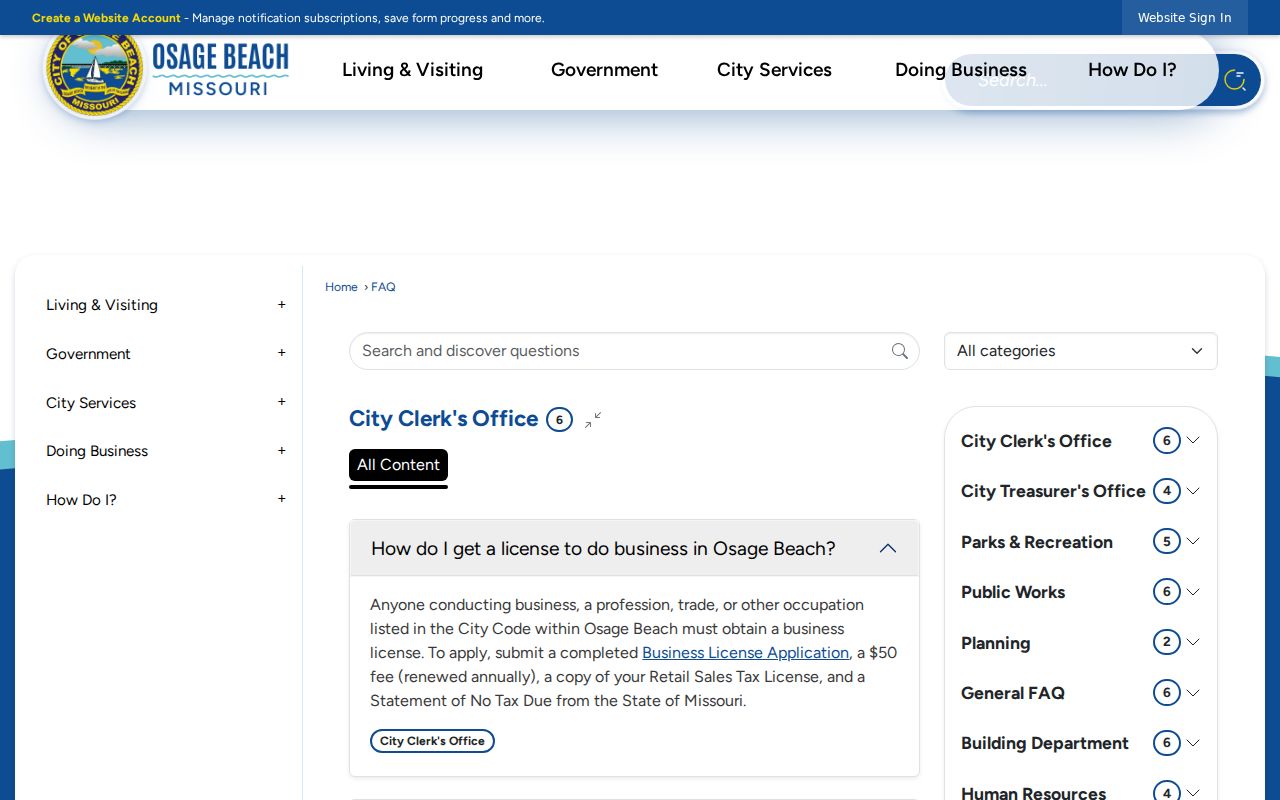The width and height of the screenshot is (1280, 800).
Task: Click Parks & Recreation category label
Action: pyautogui.click(x=1036, y=542)
